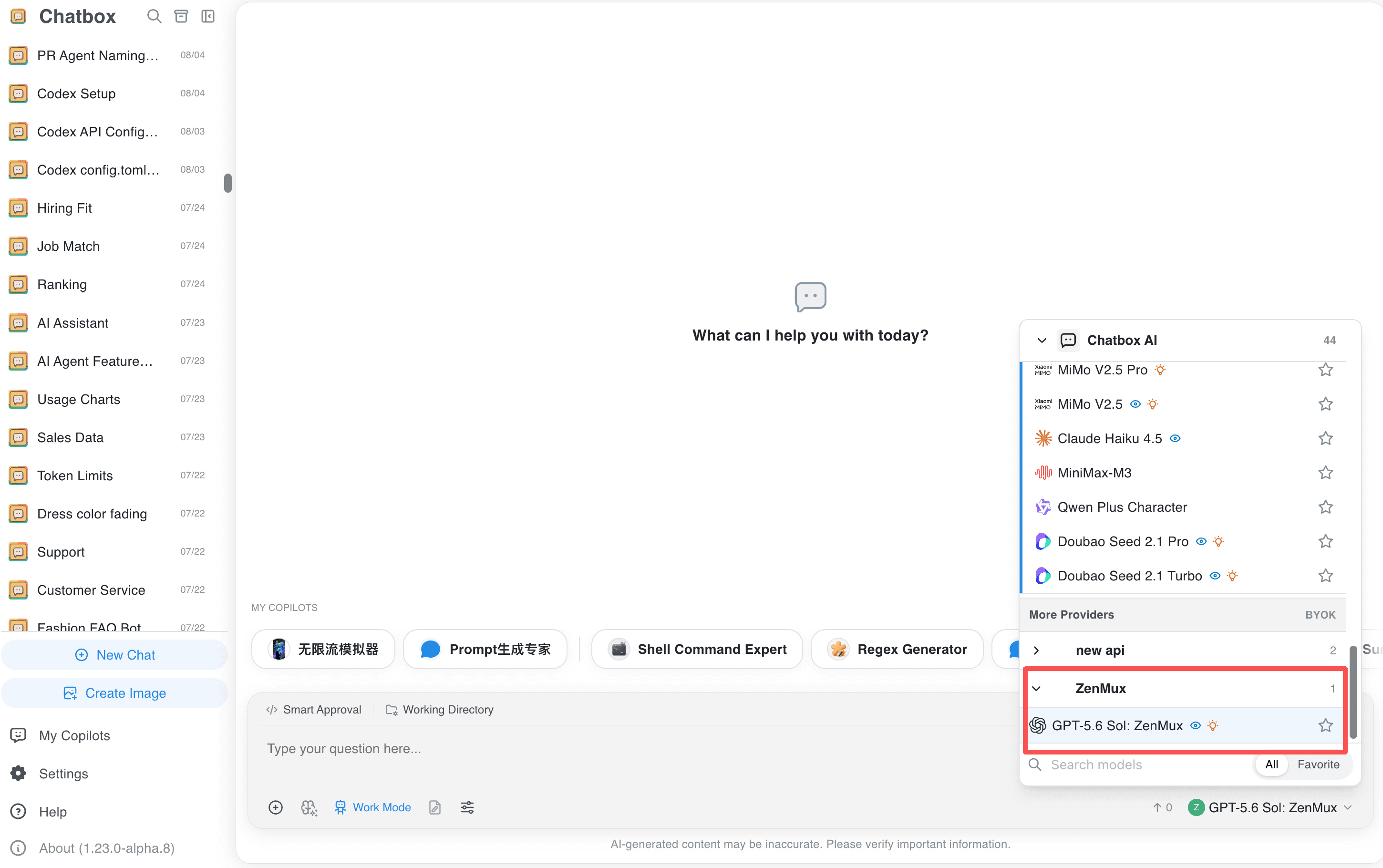Image resolution: width=1383 pixels, height=868 pixels.
Task: Toggle the favorite star for MiMo V2.5
Action: (x=1325, y=403)
